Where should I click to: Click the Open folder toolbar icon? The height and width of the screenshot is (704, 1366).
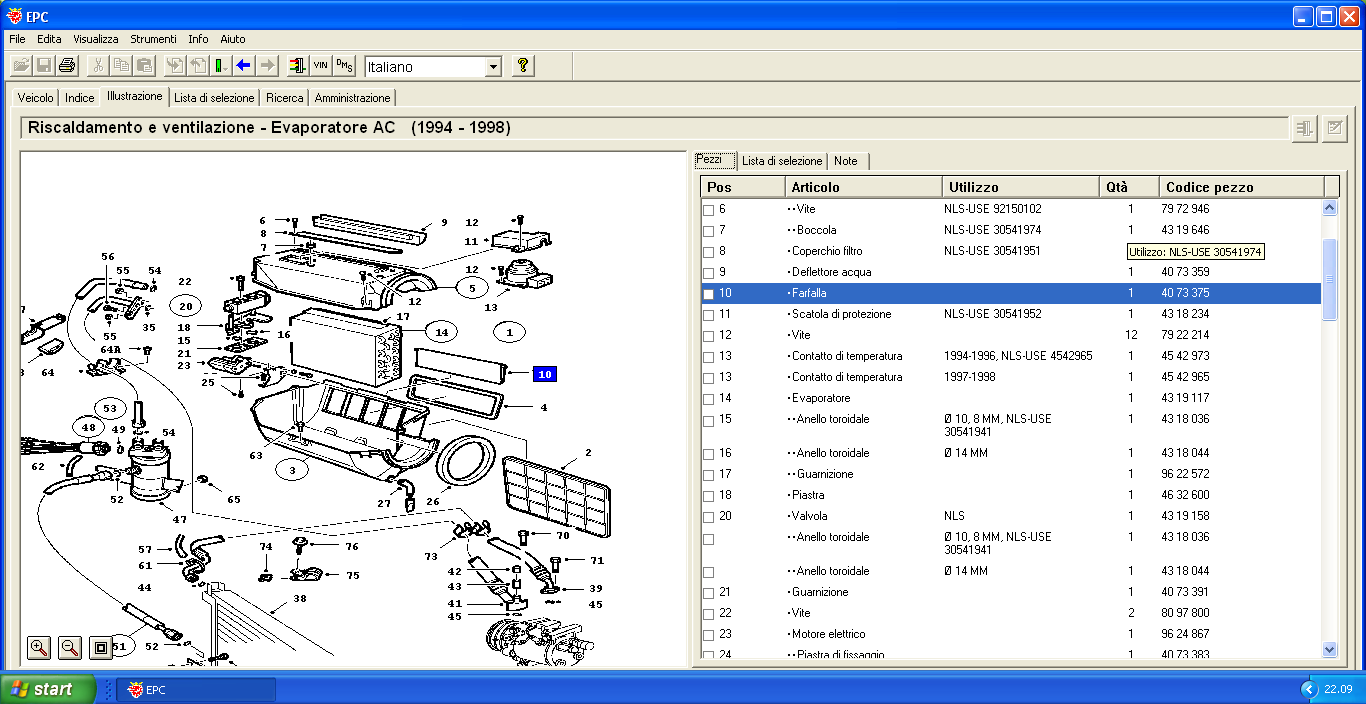coord(21,66)
